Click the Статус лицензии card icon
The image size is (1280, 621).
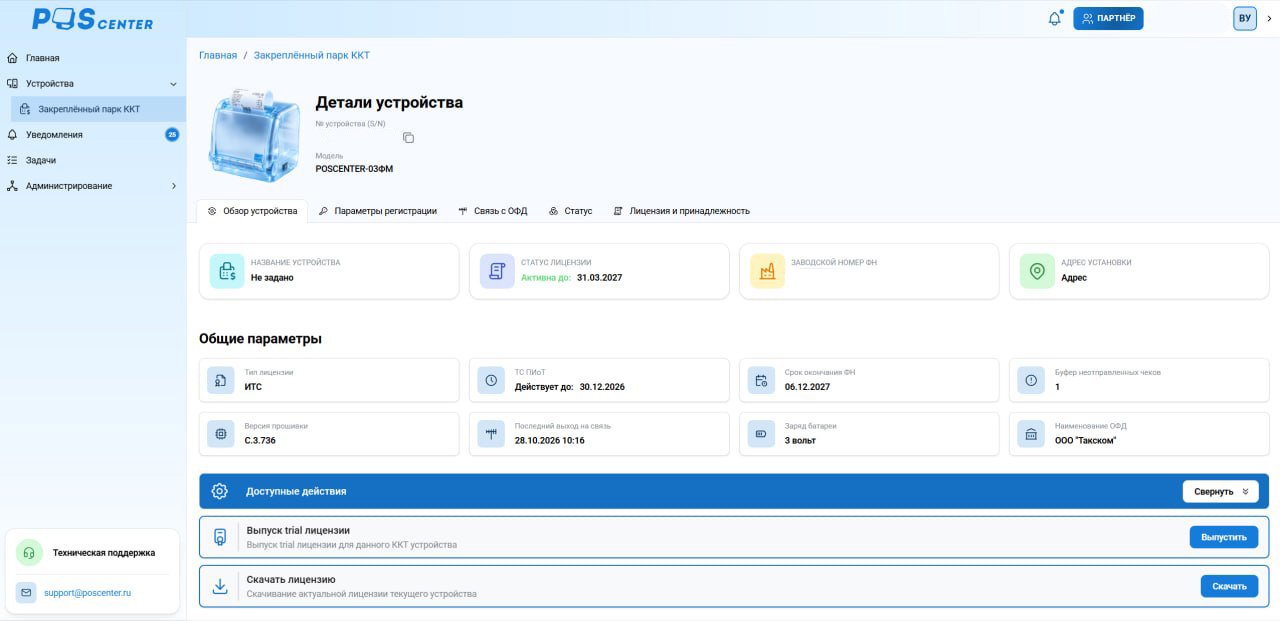497,271
